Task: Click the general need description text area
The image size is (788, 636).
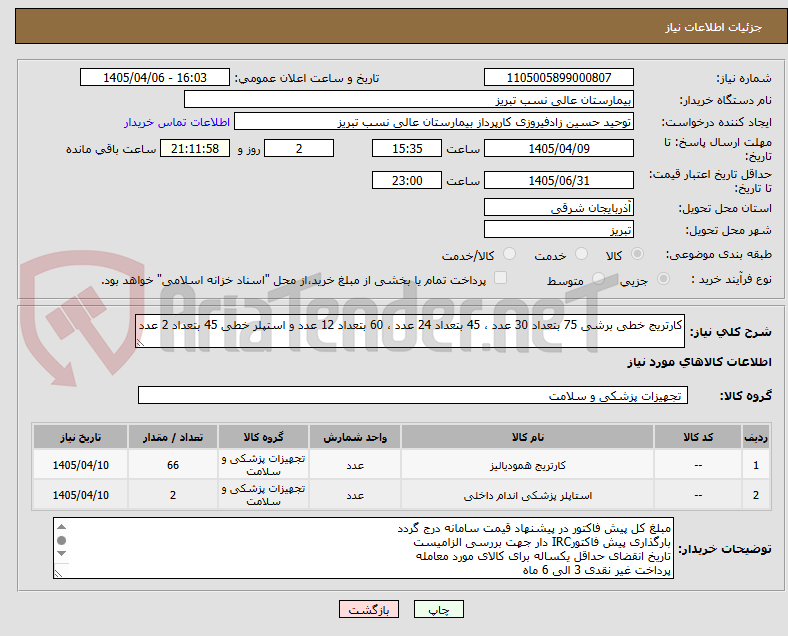Action: (410, 331)
